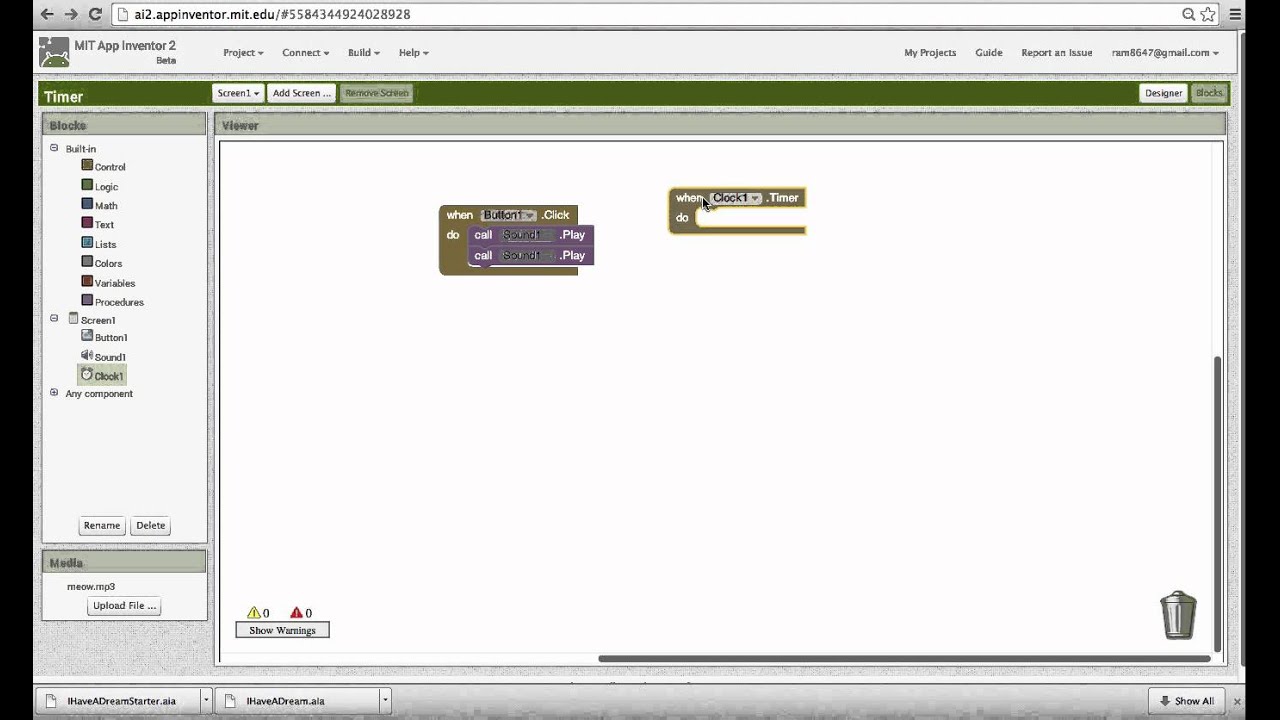Click the viewer horizontal scrollbar
Image resolution: width=1280 pixels, height=720 pixels.
point(904,658)
